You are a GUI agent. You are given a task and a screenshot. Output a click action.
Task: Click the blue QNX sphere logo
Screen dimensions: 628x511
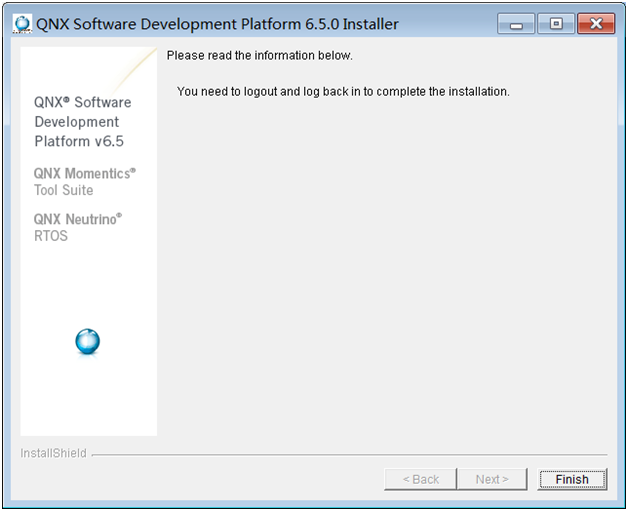tap(88, 341)
